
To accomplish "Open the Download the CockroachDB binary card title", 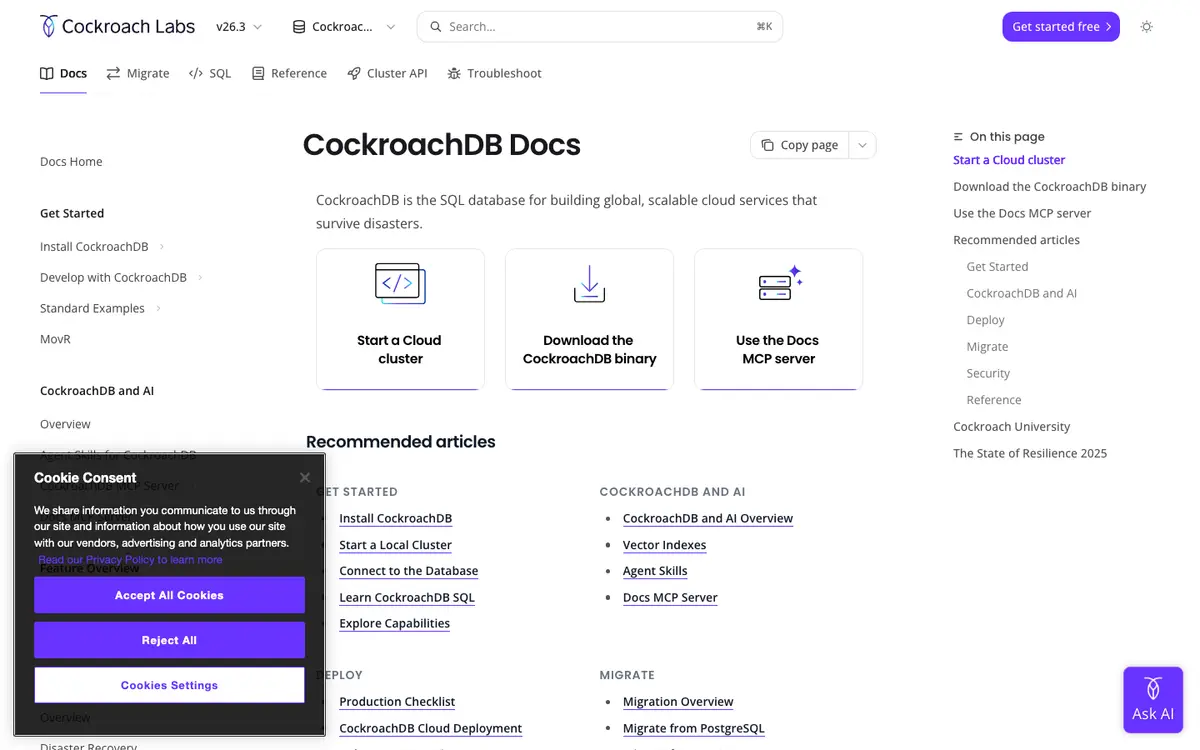I will click(x=589, y=349).
